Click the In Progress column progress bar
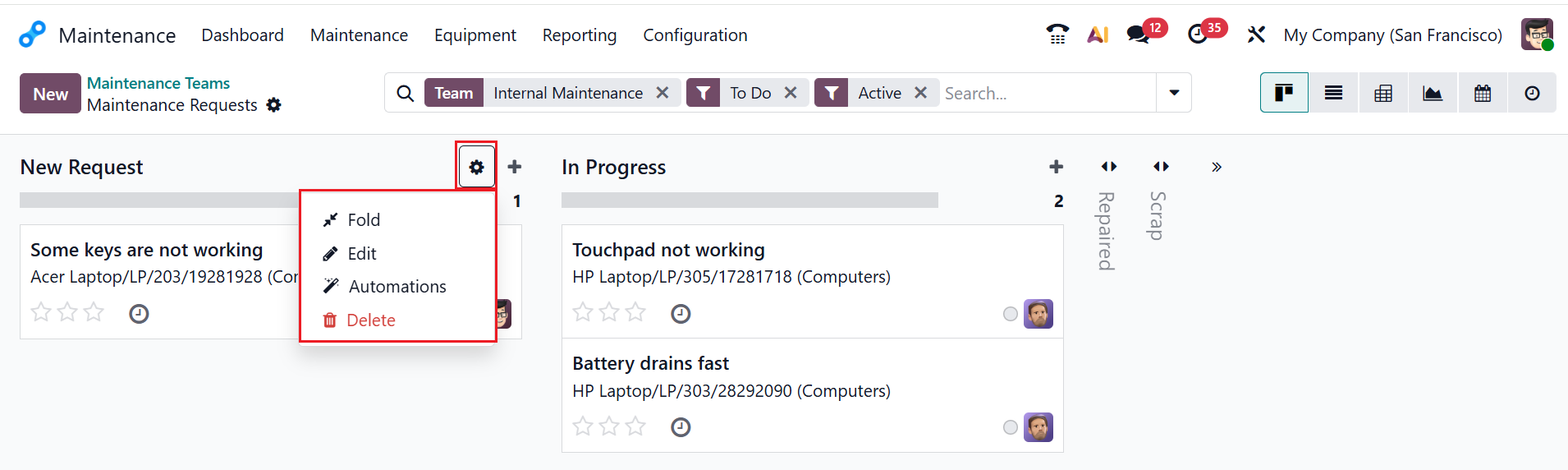The image size is (1568, 470). click(x=750, y=200)
